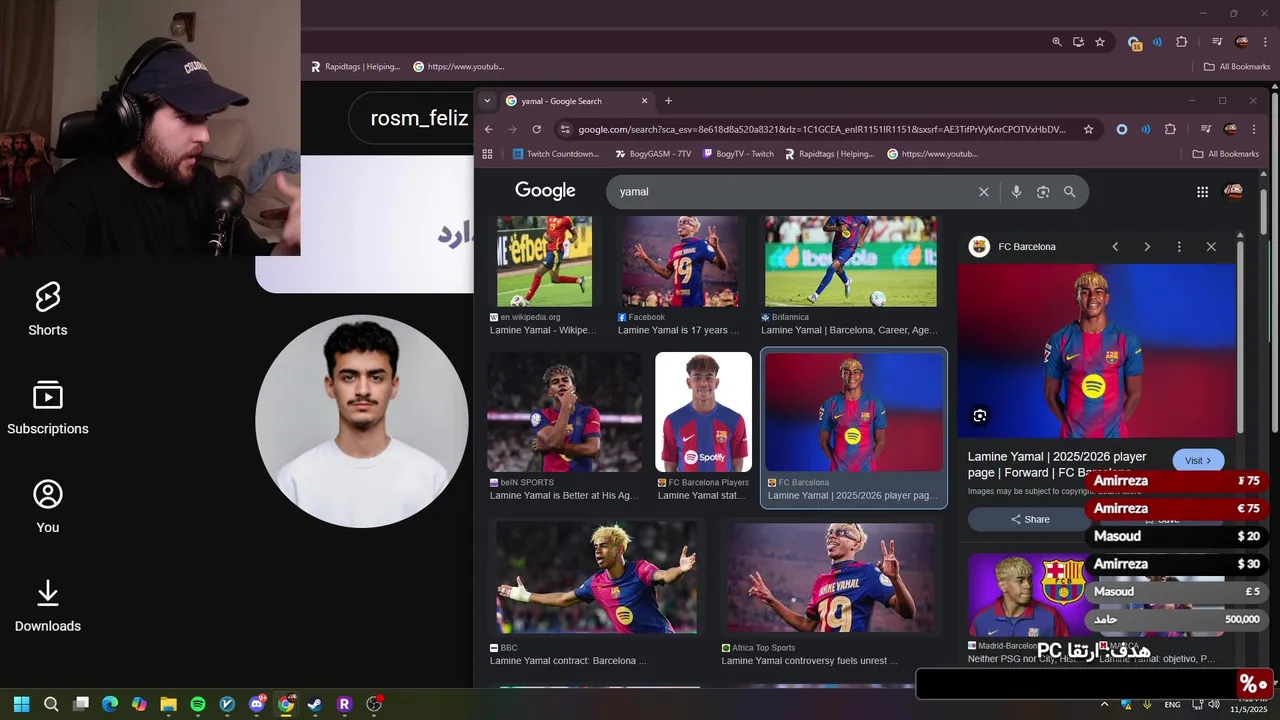Bookmark star in background Chrome window
This screenshot has height=720, width=1280.
point(1100,42)
